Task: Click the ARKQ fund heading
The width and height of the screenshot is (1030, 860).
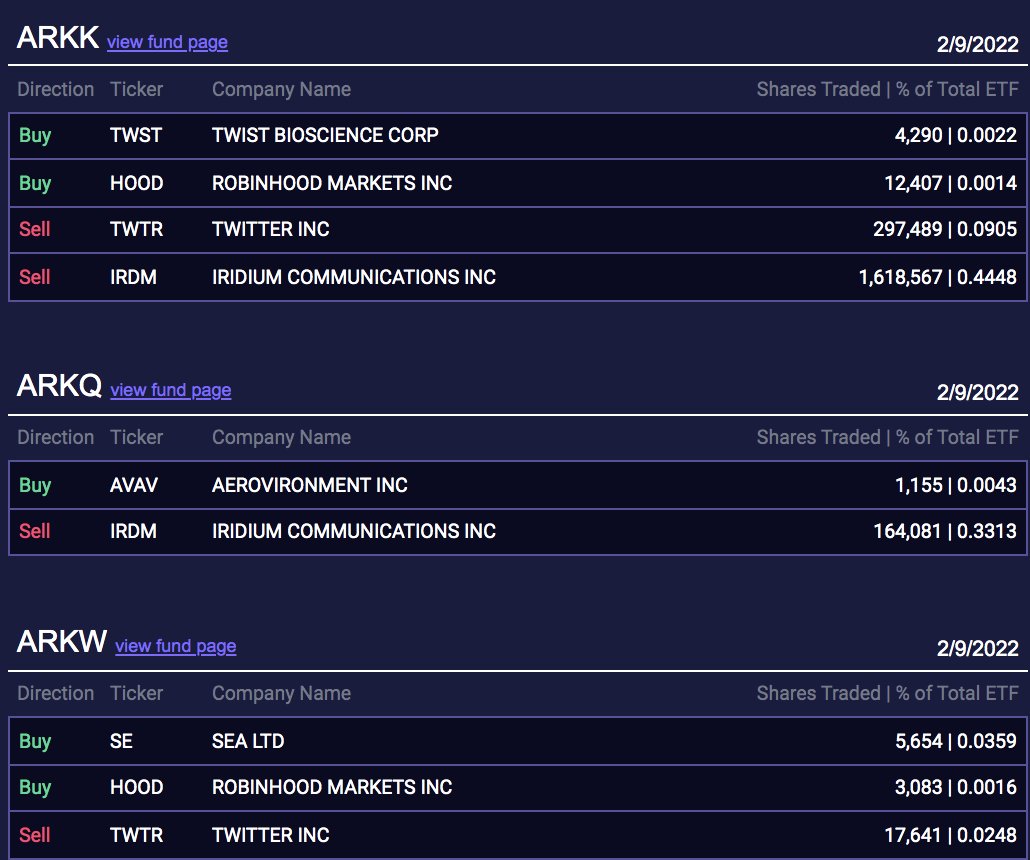Action: coord(59,386)
